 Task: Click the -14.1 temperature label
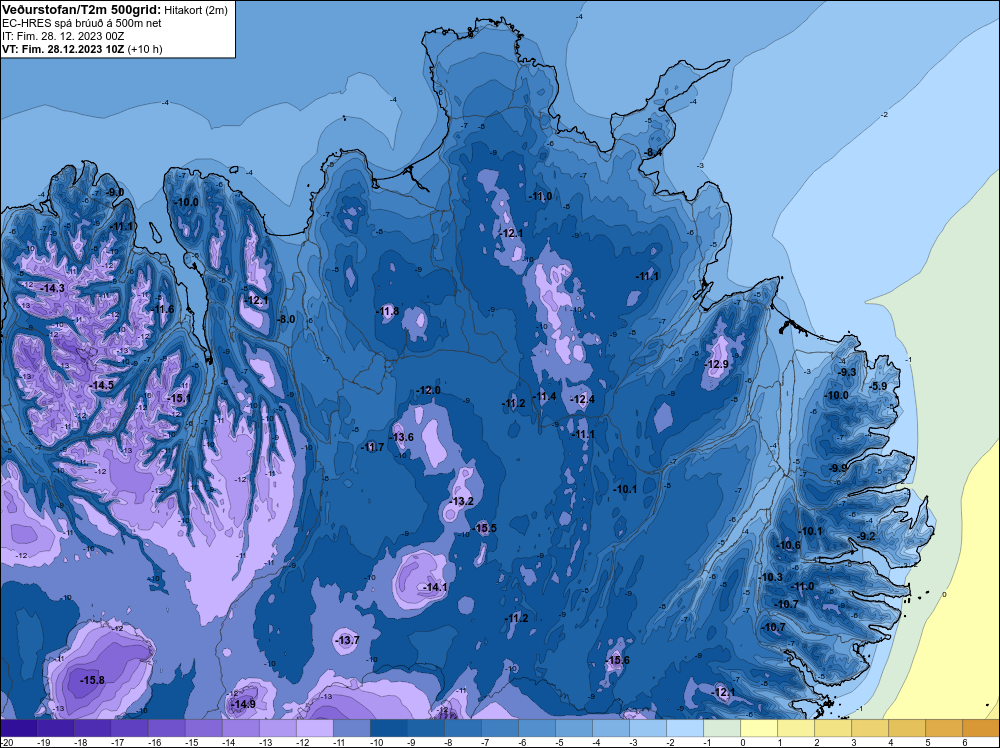coord(435,587)
